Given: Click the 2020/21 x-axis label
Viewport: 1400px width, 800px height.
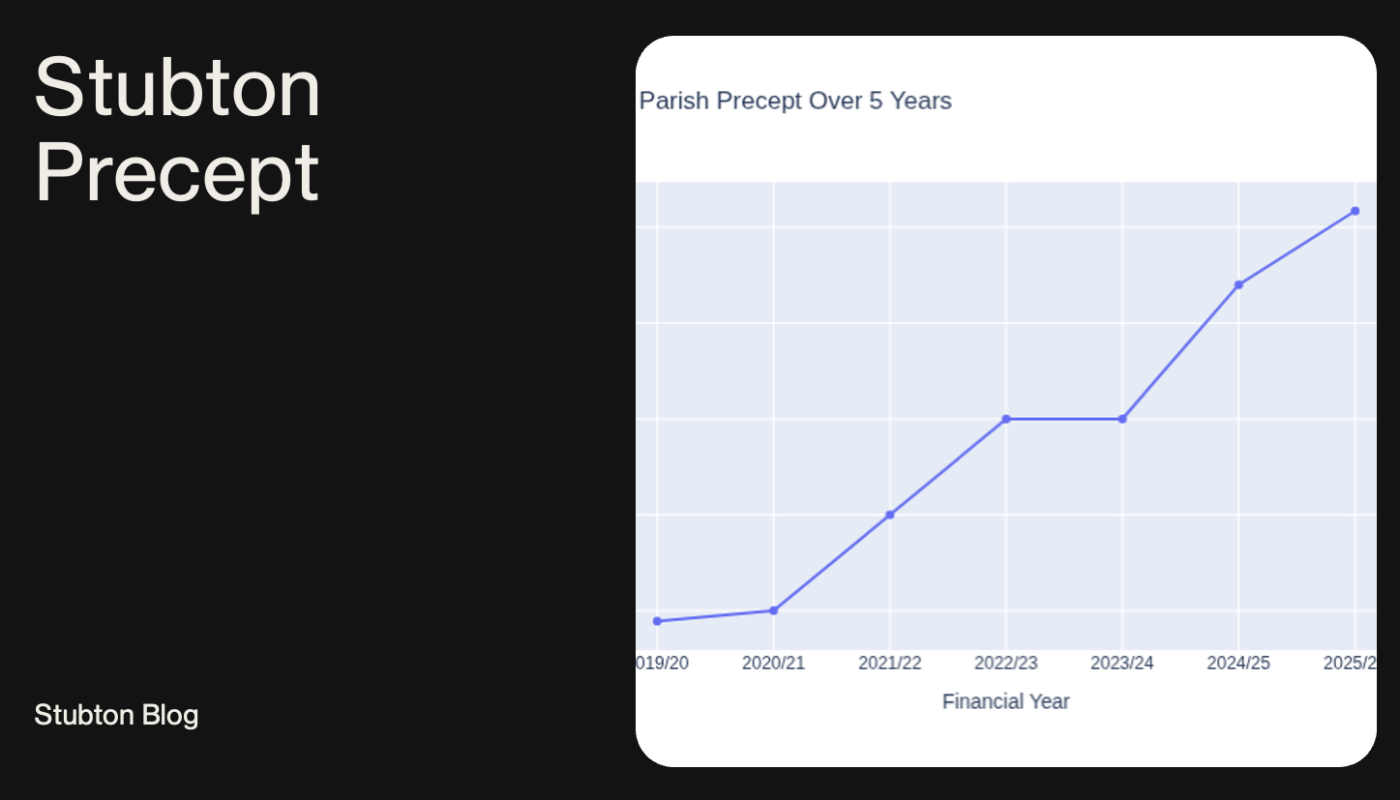Looking at the screenshot, I should click(773, 663).
